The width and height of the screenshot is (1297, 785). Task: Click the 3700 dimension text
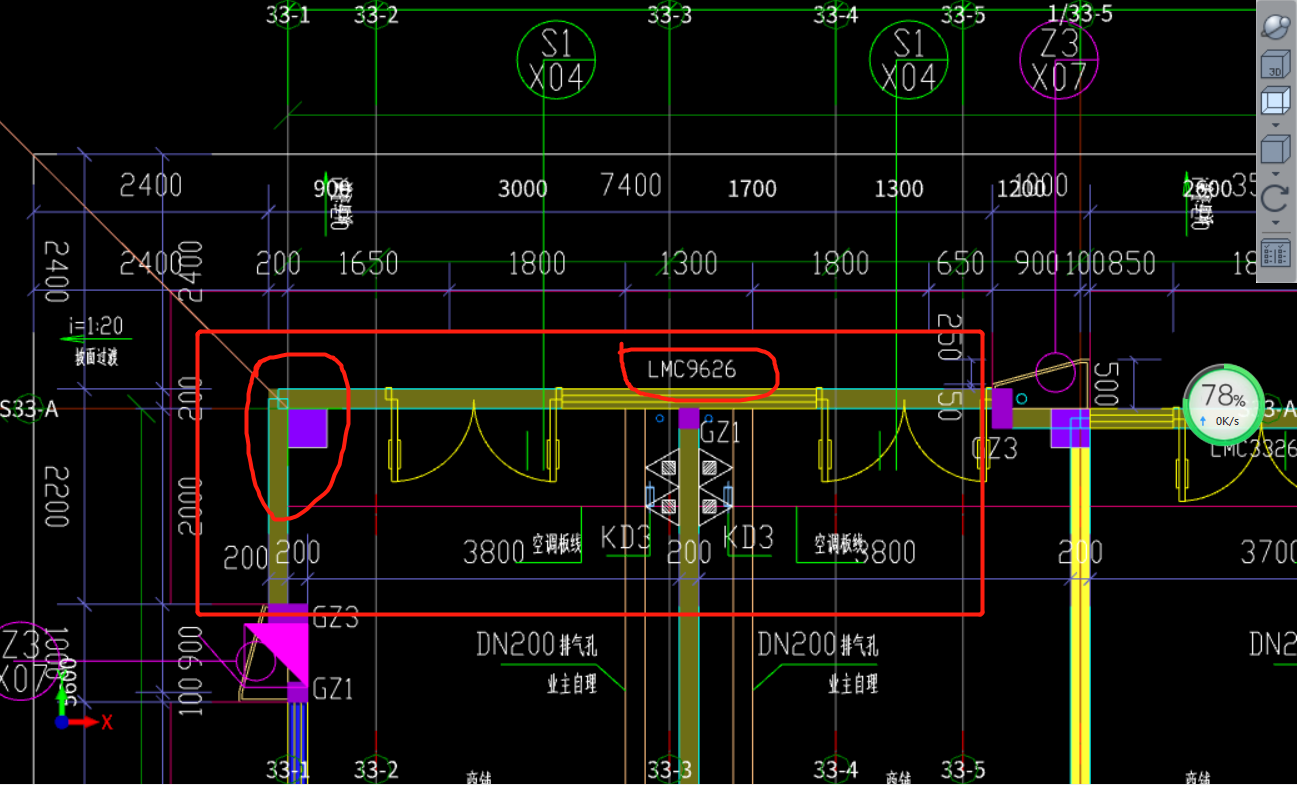pos(1267,551)
